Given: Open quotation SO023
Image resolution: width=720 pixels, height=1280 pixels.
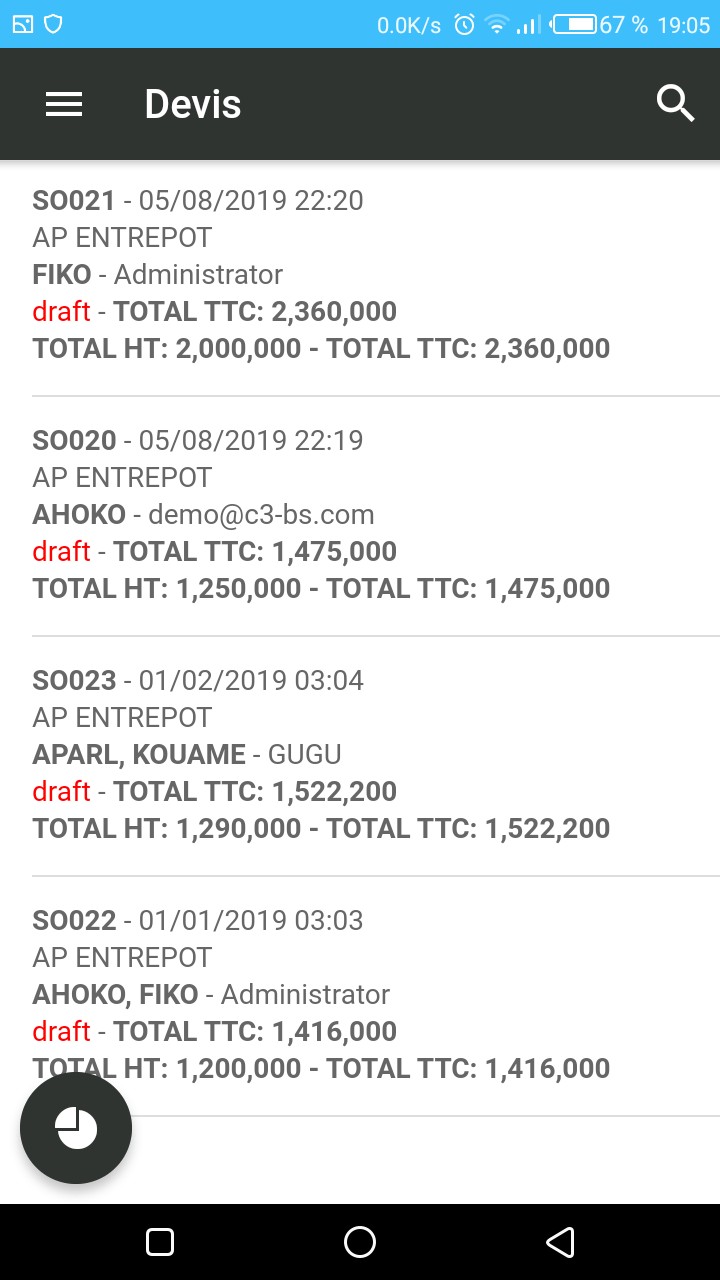Looking at the screenshot, I should tap(74, 680).
